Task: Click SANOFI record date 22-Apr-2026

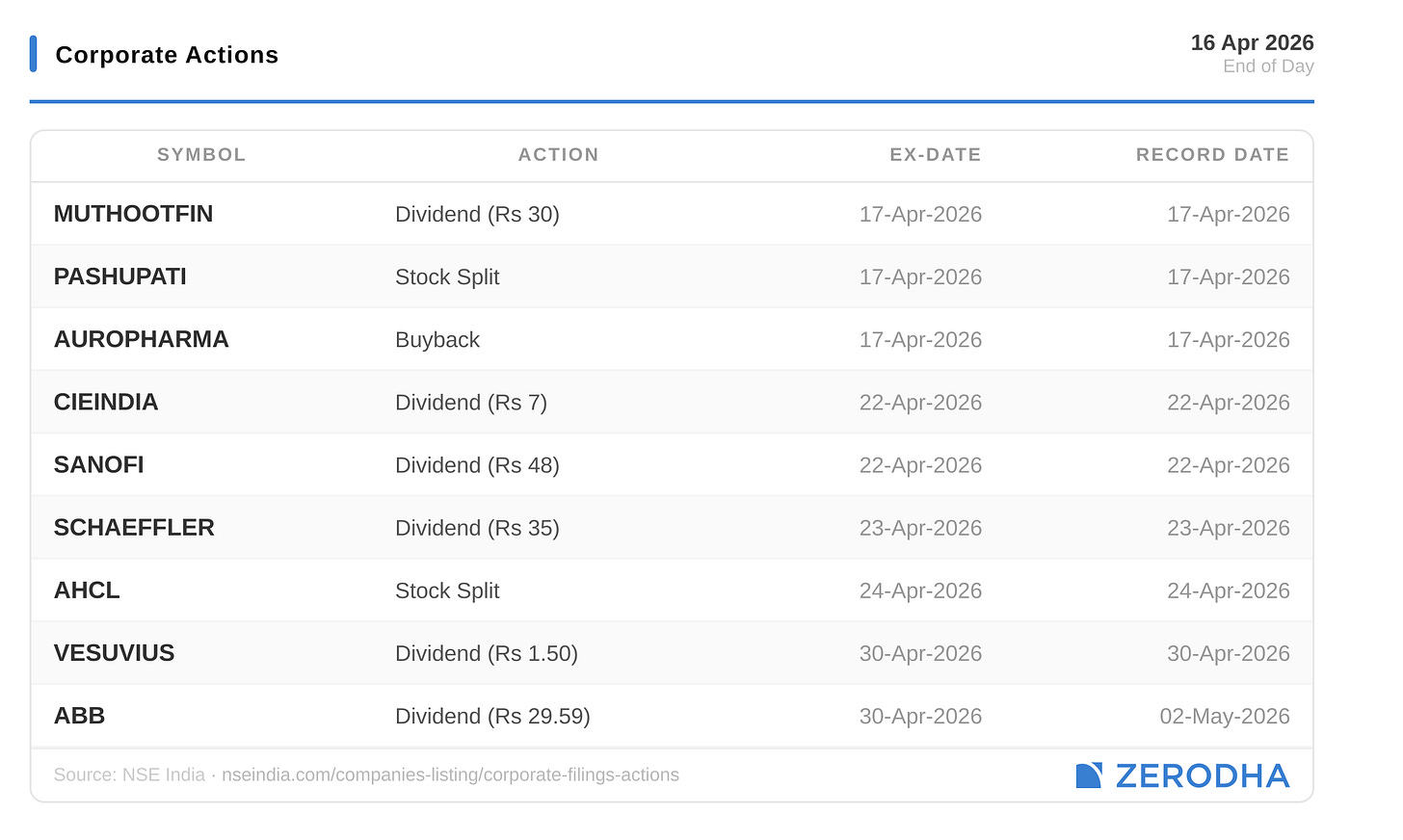Action: click(1229, 465)
